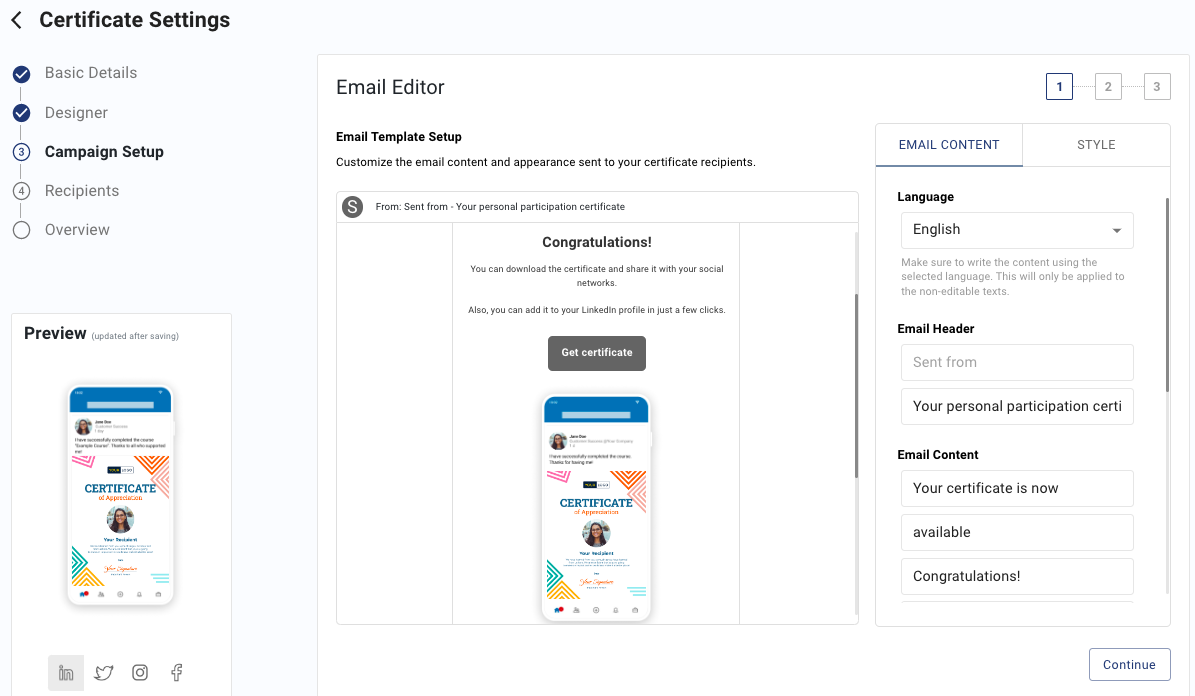Jump to email editor step 2
The width and height of the screenshot is (1195, 696).
click(x=1107, y=87)
